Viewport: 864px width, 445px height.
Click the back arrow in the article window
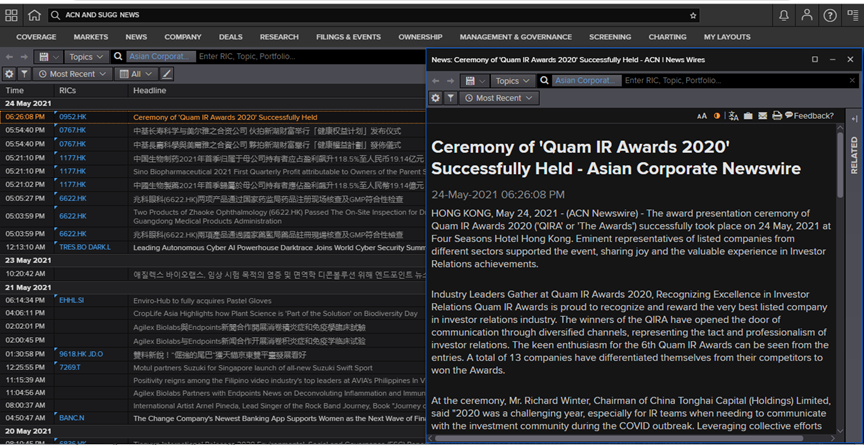click(x=435, y=81)
